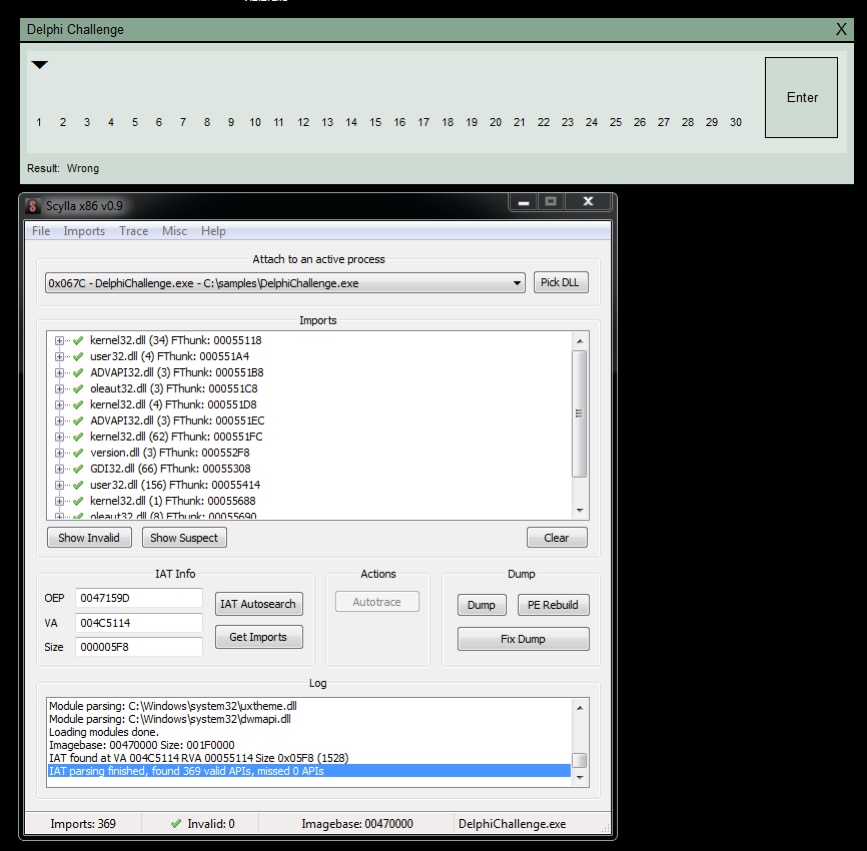Expand kernel32.dll (62) import node

(x=59, y=437)
